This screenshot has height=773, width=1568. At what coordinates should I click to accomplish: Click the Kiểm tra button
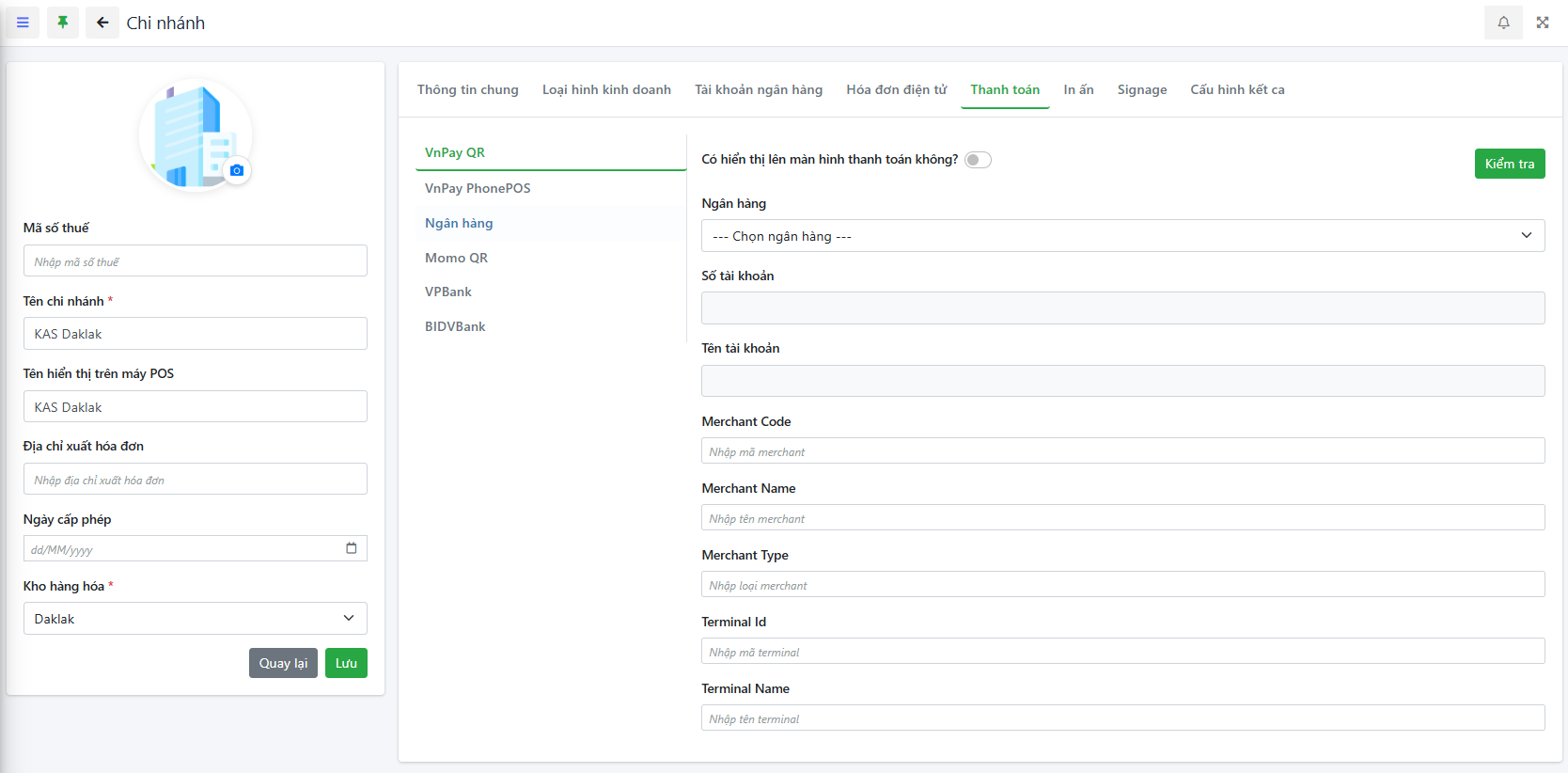pos(1509,164)
